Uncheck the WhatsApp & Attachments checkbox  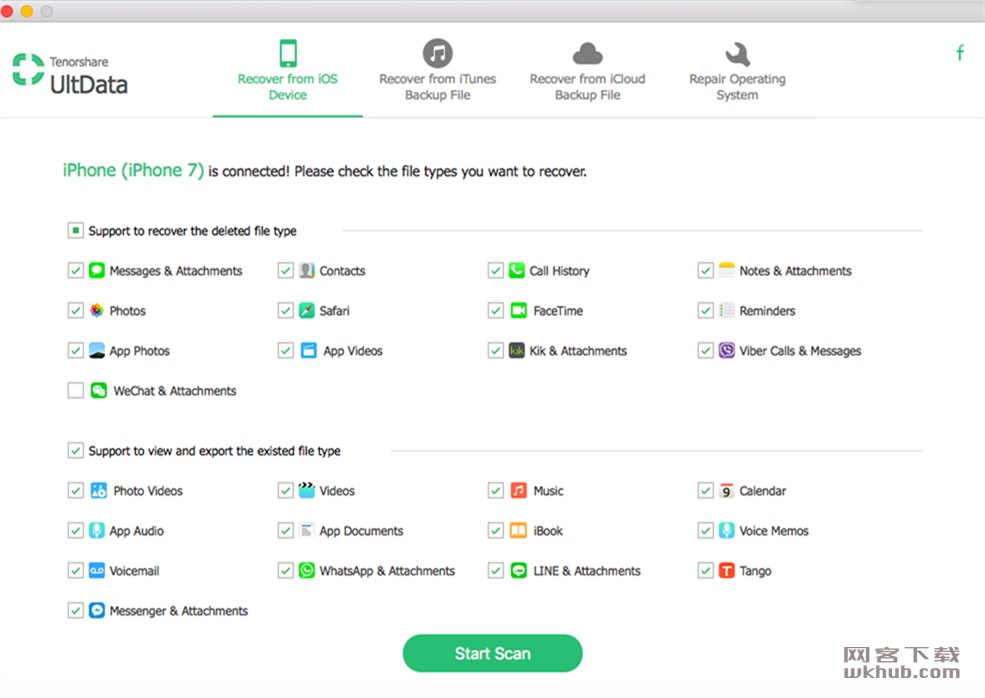(x=285, y=570)
